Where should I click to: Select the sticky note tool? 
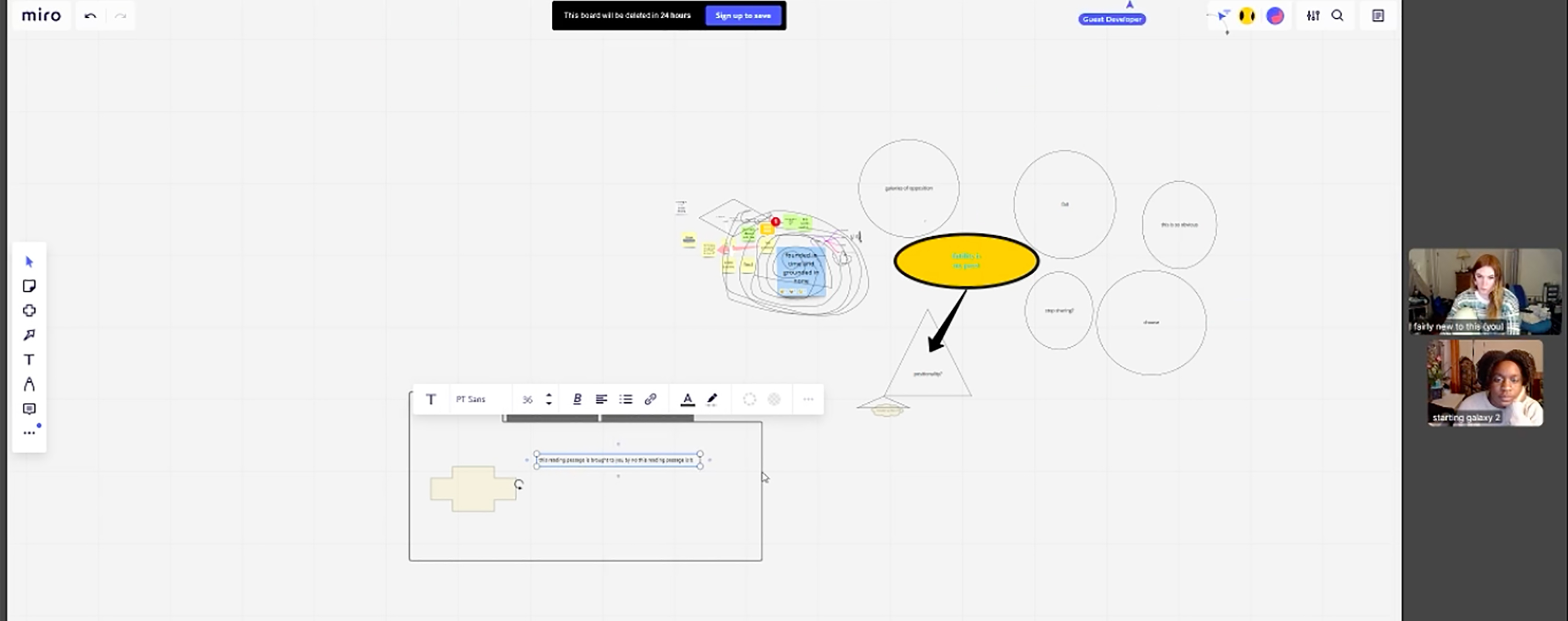29,285
